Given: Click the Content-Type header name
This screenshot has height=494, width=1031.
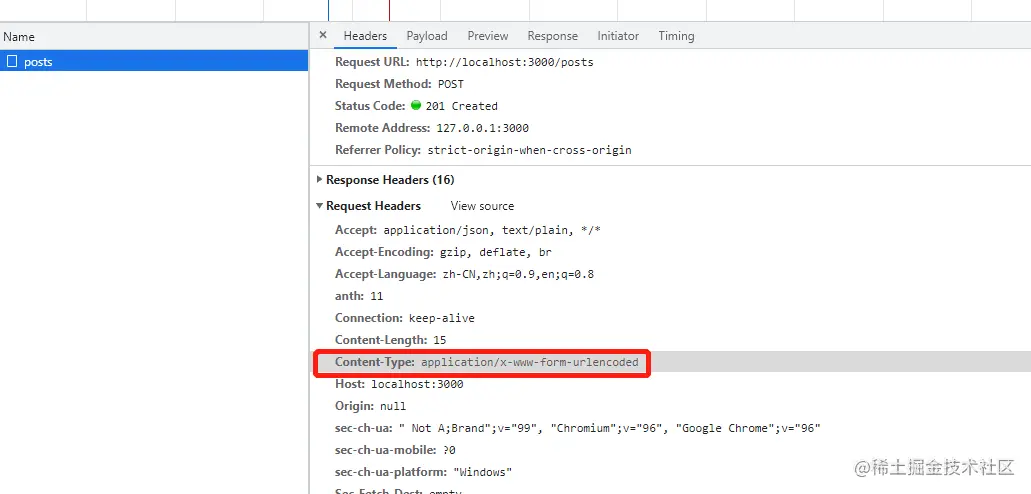Looking at the screenshot, I should tap(375, 362).
